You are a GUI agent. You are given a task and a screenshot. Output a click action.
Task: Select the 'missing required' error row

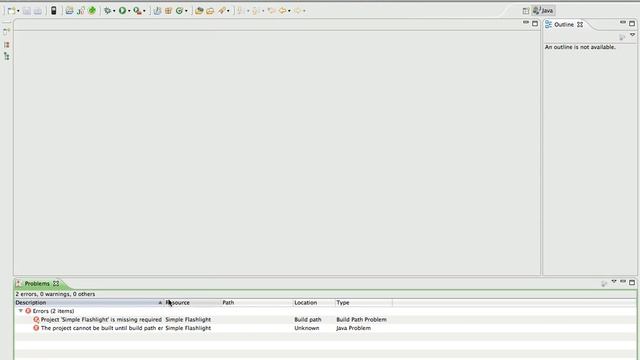325,320
